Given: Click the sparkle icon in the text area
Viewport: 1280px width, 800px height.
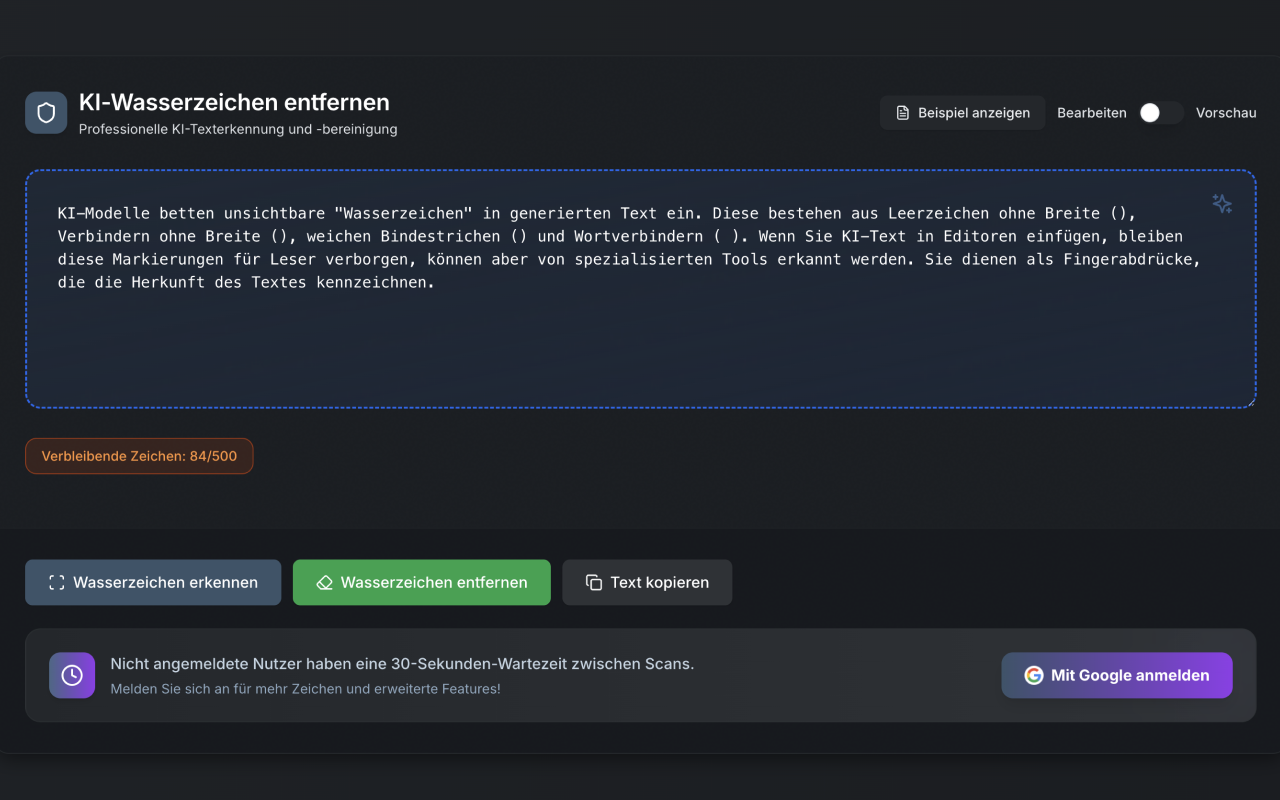Looking at the screenshot, I should [x=1221, y=204].
